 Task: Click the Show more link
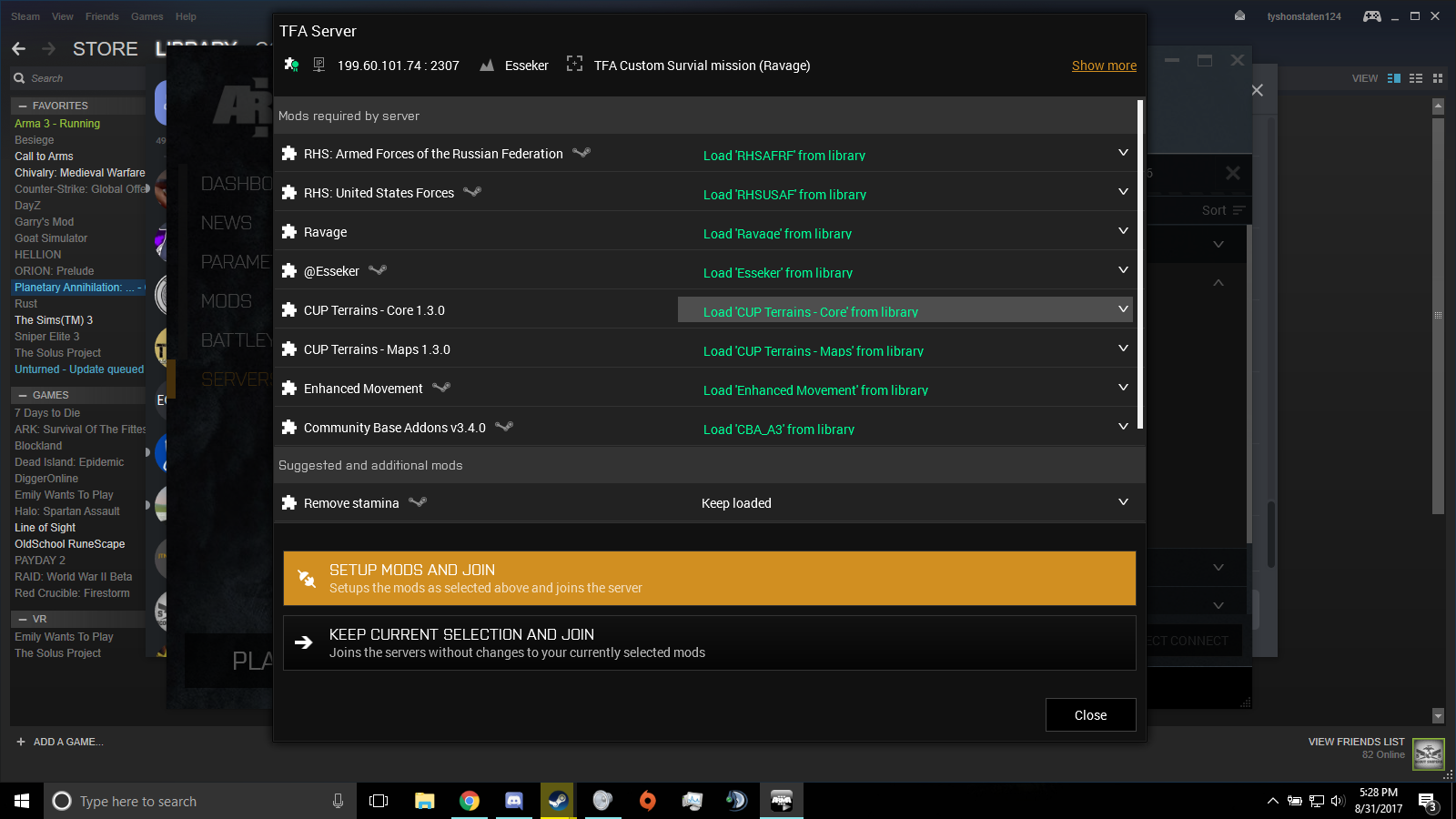[x=1104, y=66]
